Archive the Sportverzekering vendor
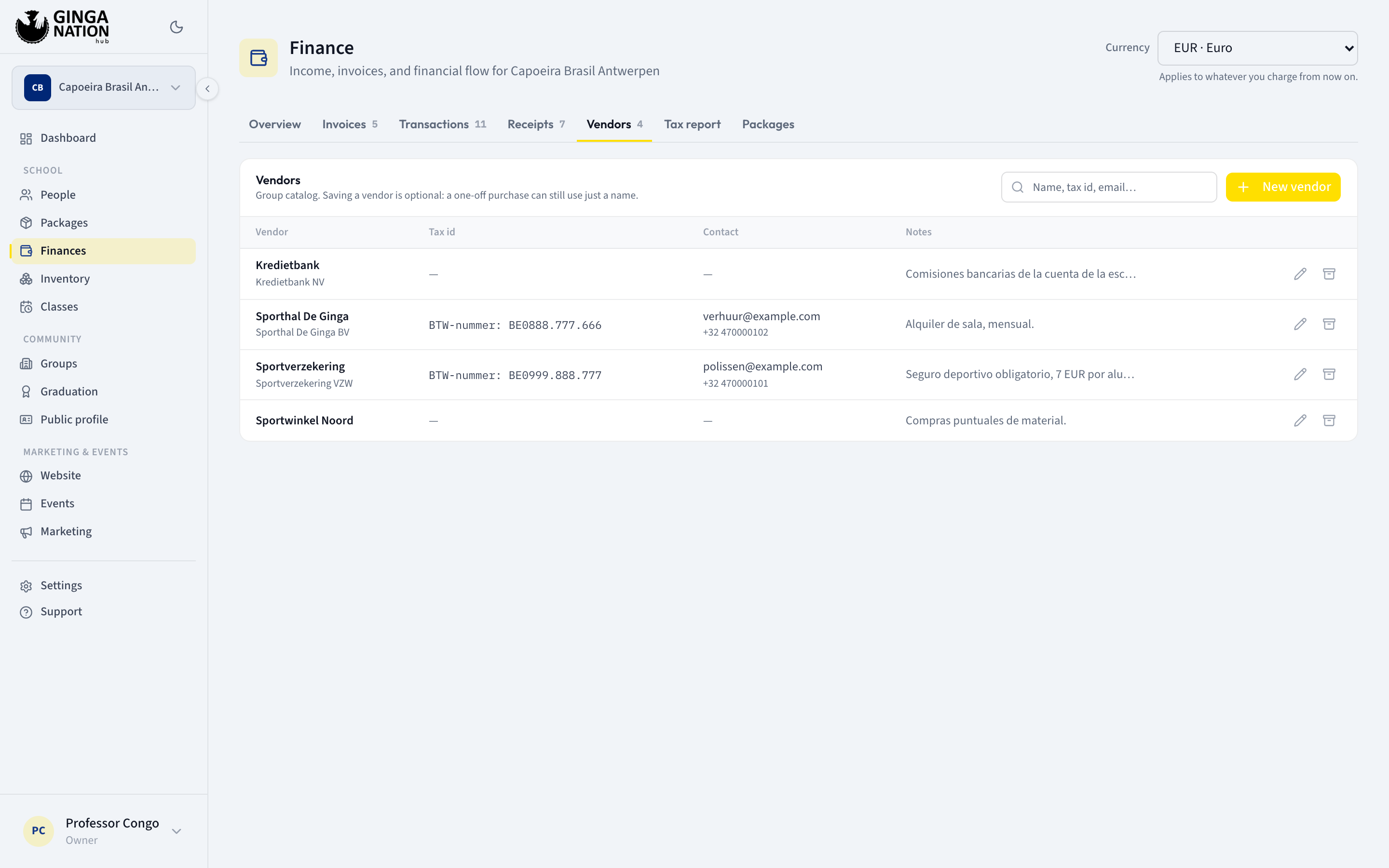Viewport: 1389px width, 868px height. pyautogui.click(x=1329, y=374)
